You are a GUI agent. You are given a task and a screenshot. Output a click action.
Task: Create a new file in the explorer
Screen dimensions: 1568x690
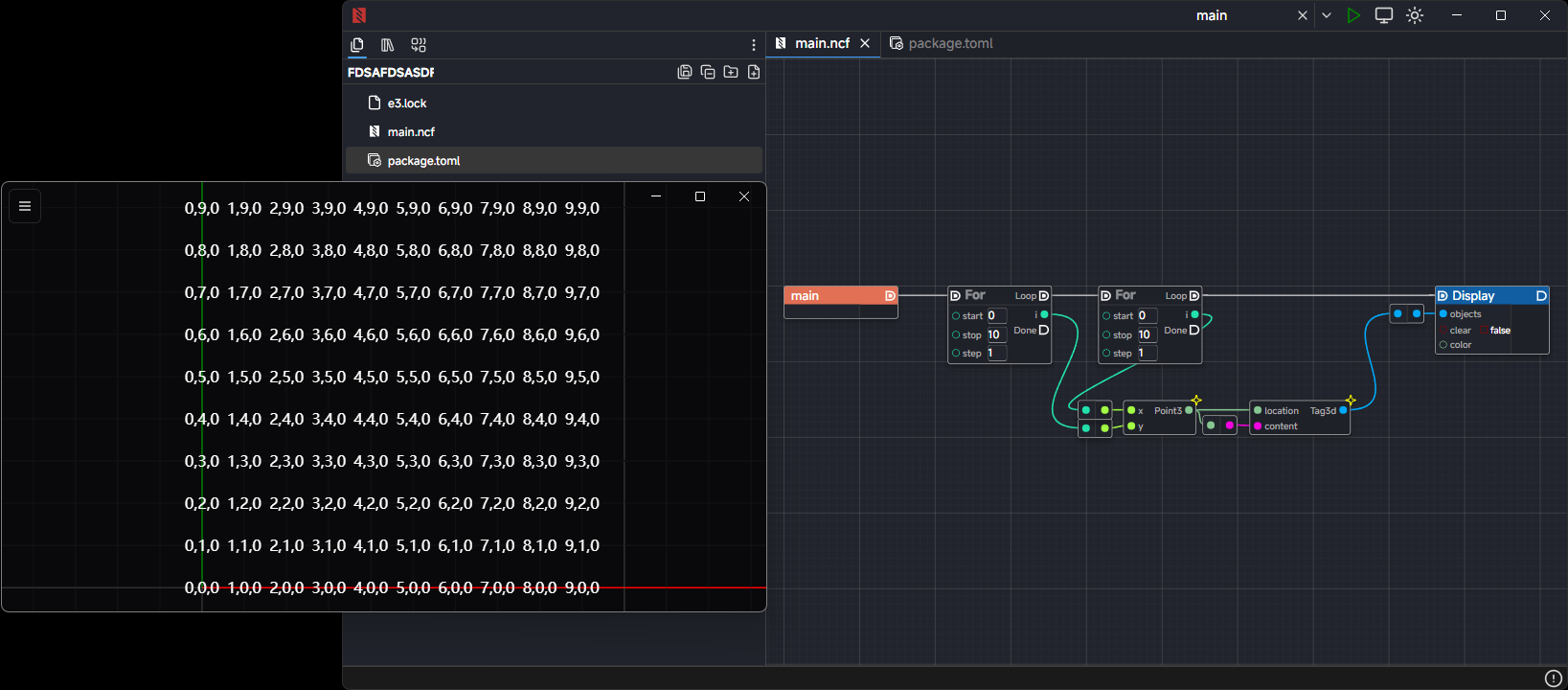[754, 72]
